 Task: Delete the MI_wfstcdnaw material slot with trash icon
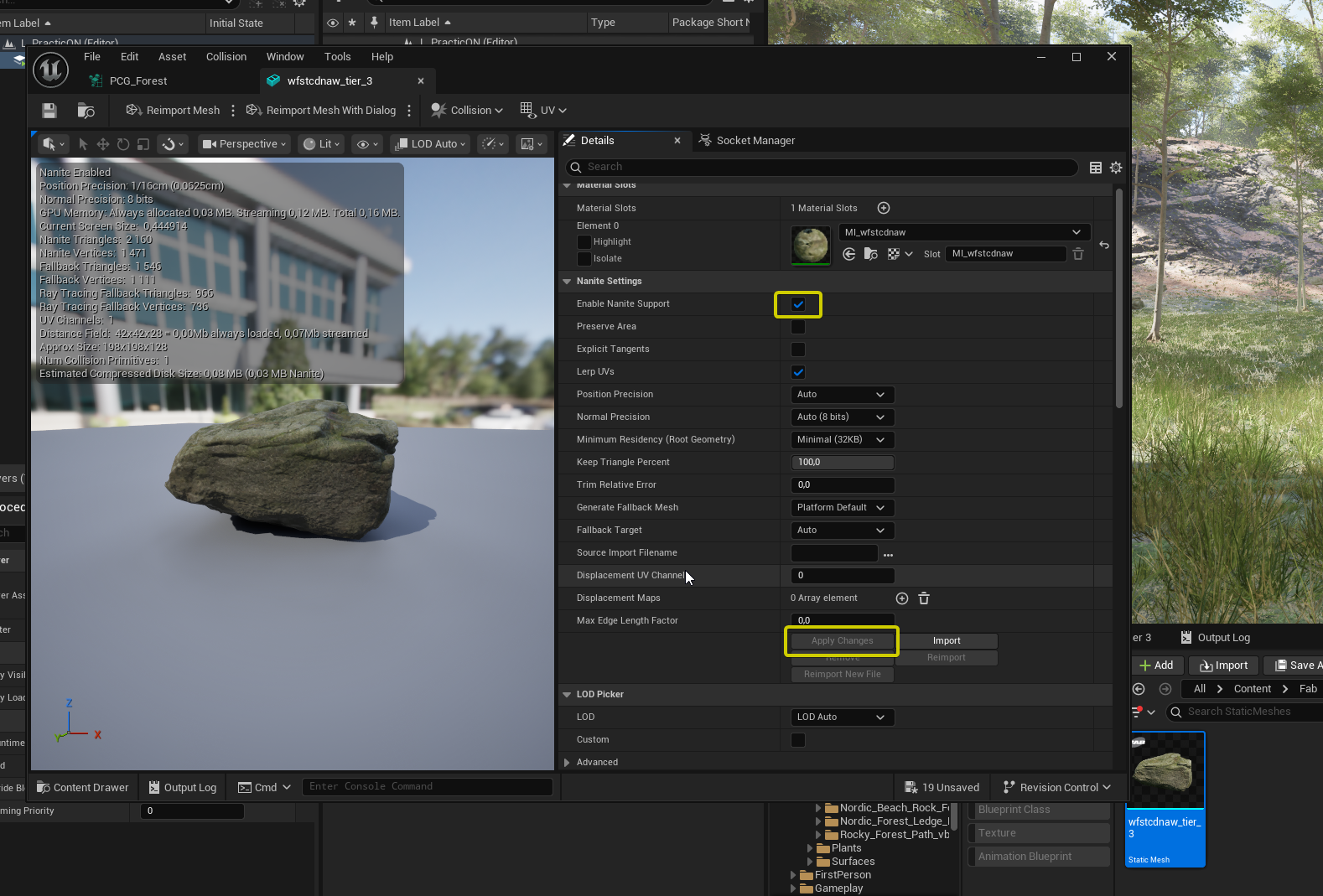click(x=1078, y=254)
